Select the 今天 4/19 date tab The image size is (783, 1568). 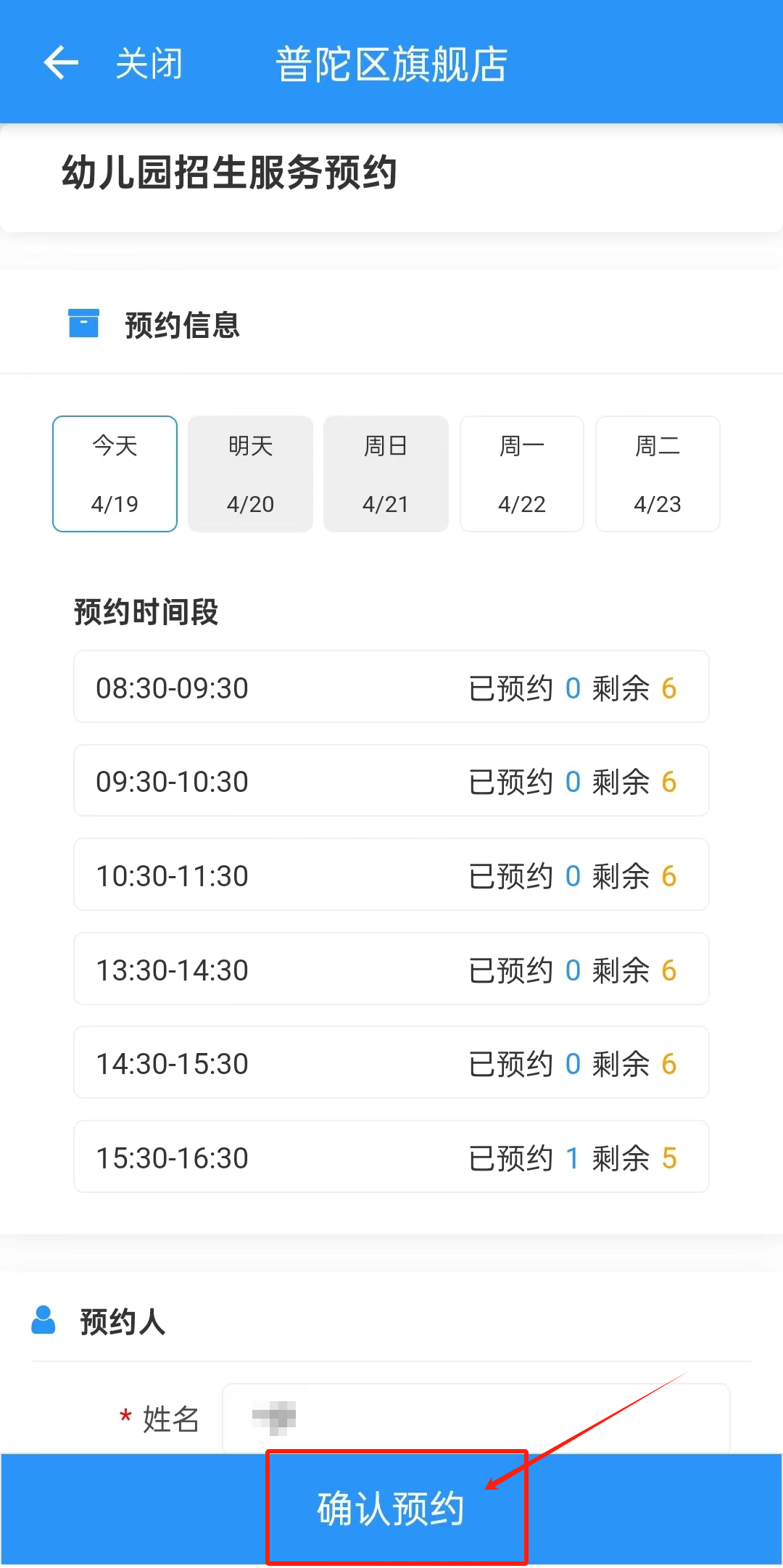tap(115, 474)
